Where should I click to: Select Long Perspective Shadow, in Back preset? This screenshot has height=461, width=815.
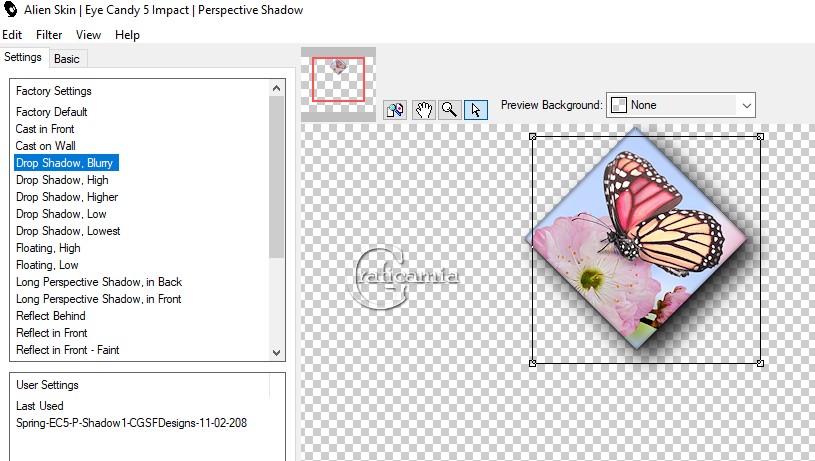[x=99, y=282]
